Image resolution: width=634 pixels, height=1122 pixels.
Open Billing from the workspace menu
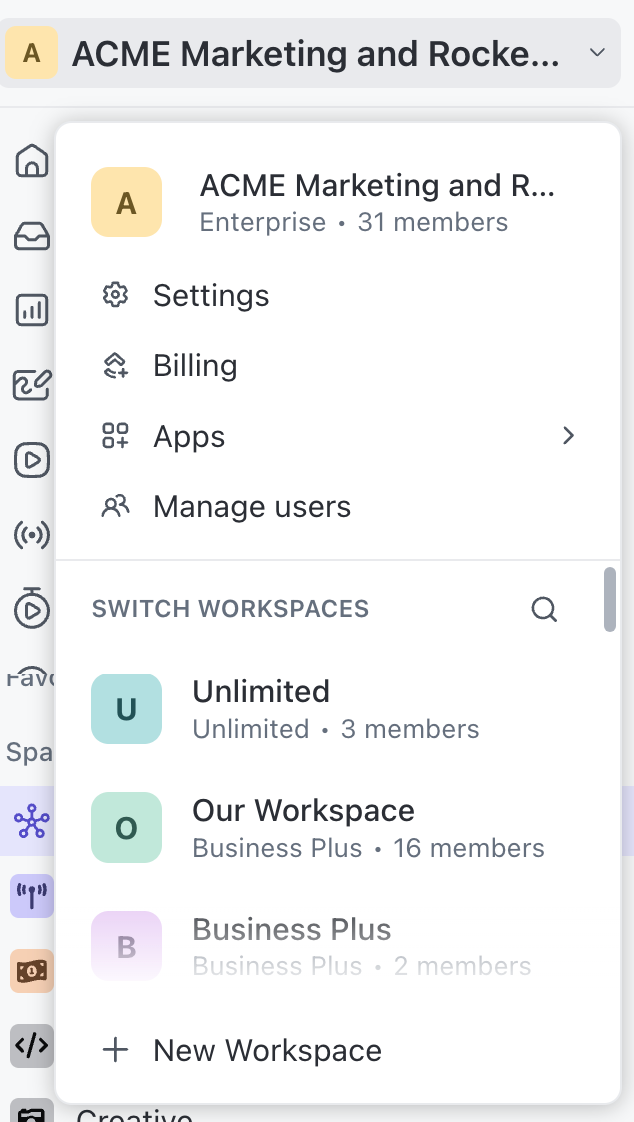195,366
